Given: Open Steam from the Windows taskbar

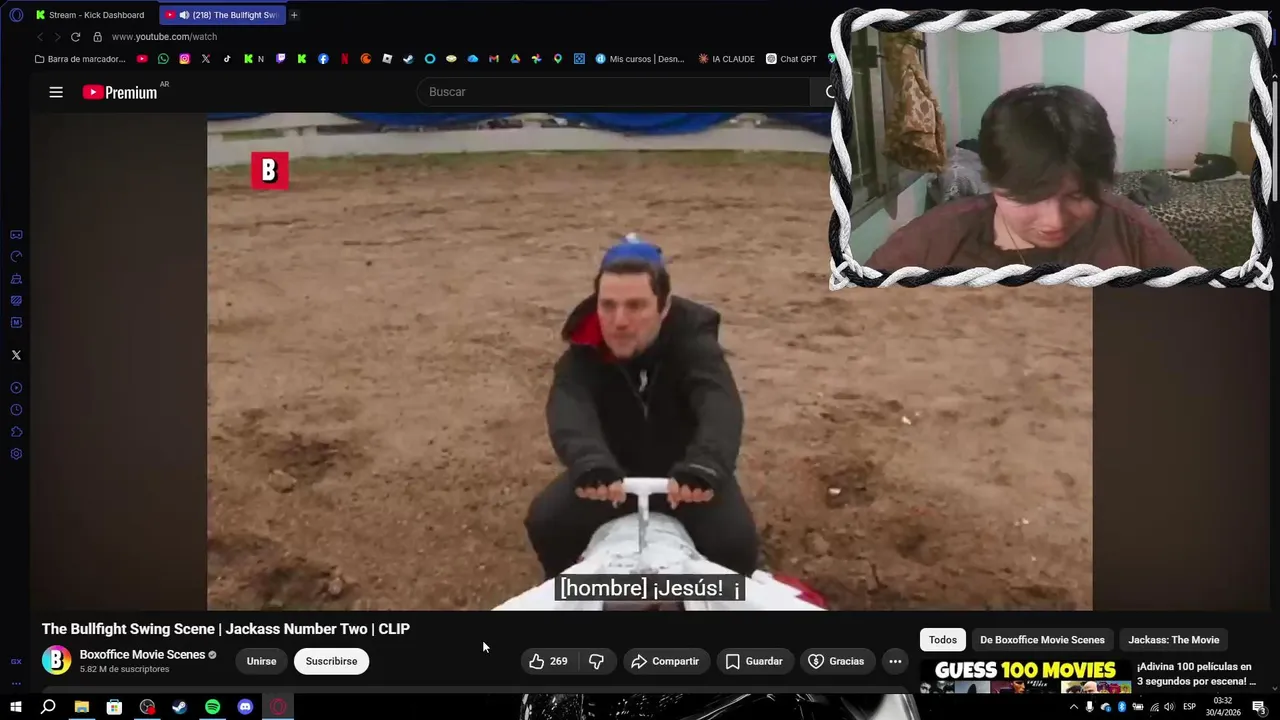Looking at the screenshot, I should pyautogui.click(x=179, y=707).
